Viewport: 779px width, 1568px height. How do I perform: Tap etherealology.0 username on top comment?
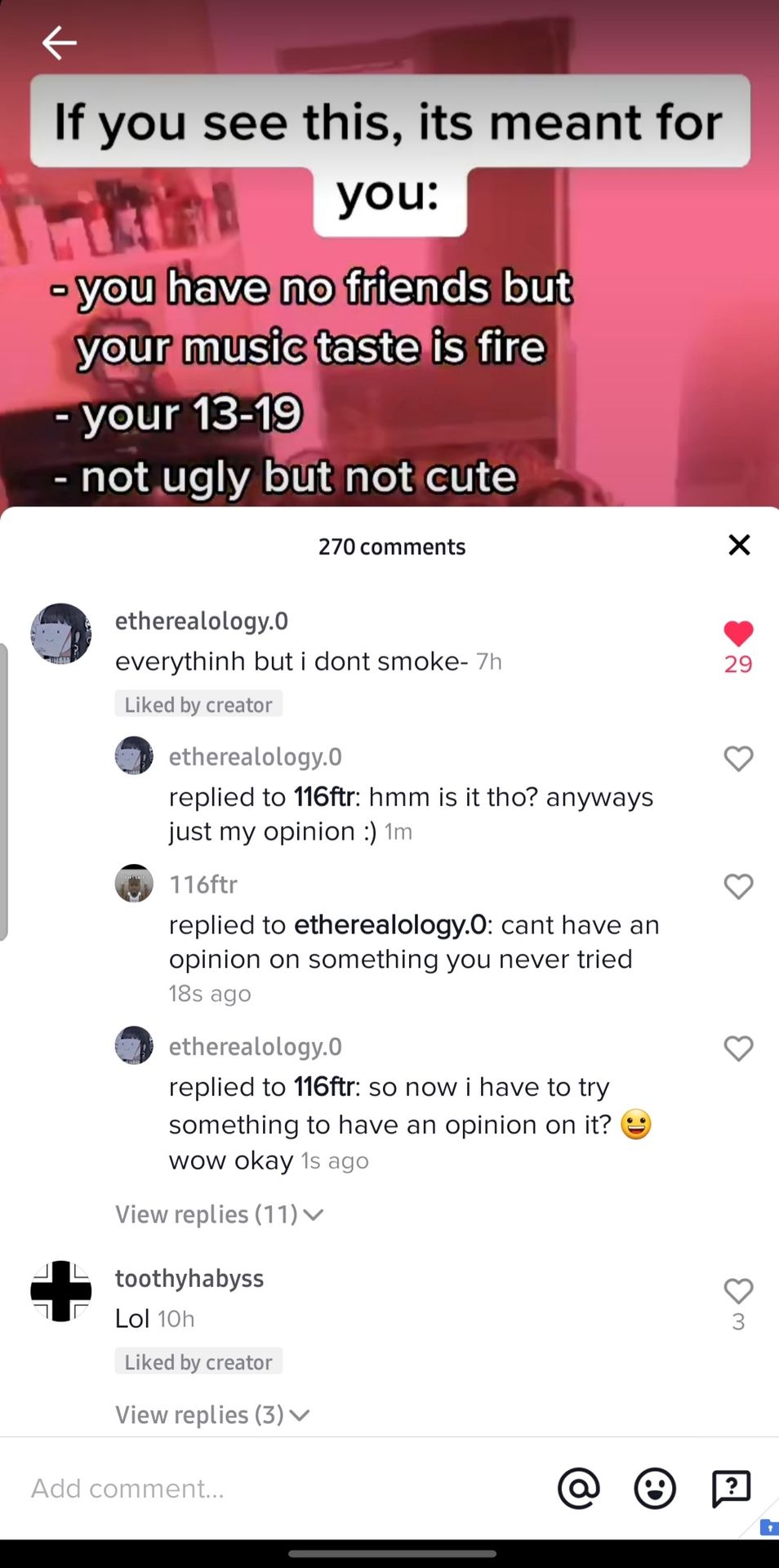202,621
